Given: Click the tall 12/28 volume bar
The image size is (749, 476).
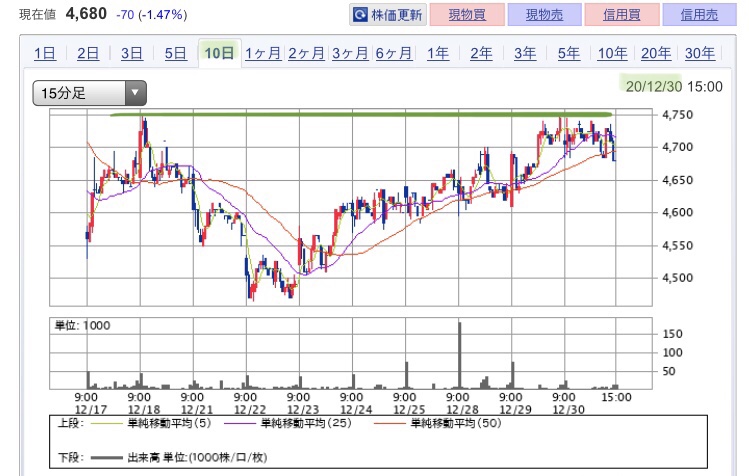Looking at the screenshot, I should tap(460, 355).
